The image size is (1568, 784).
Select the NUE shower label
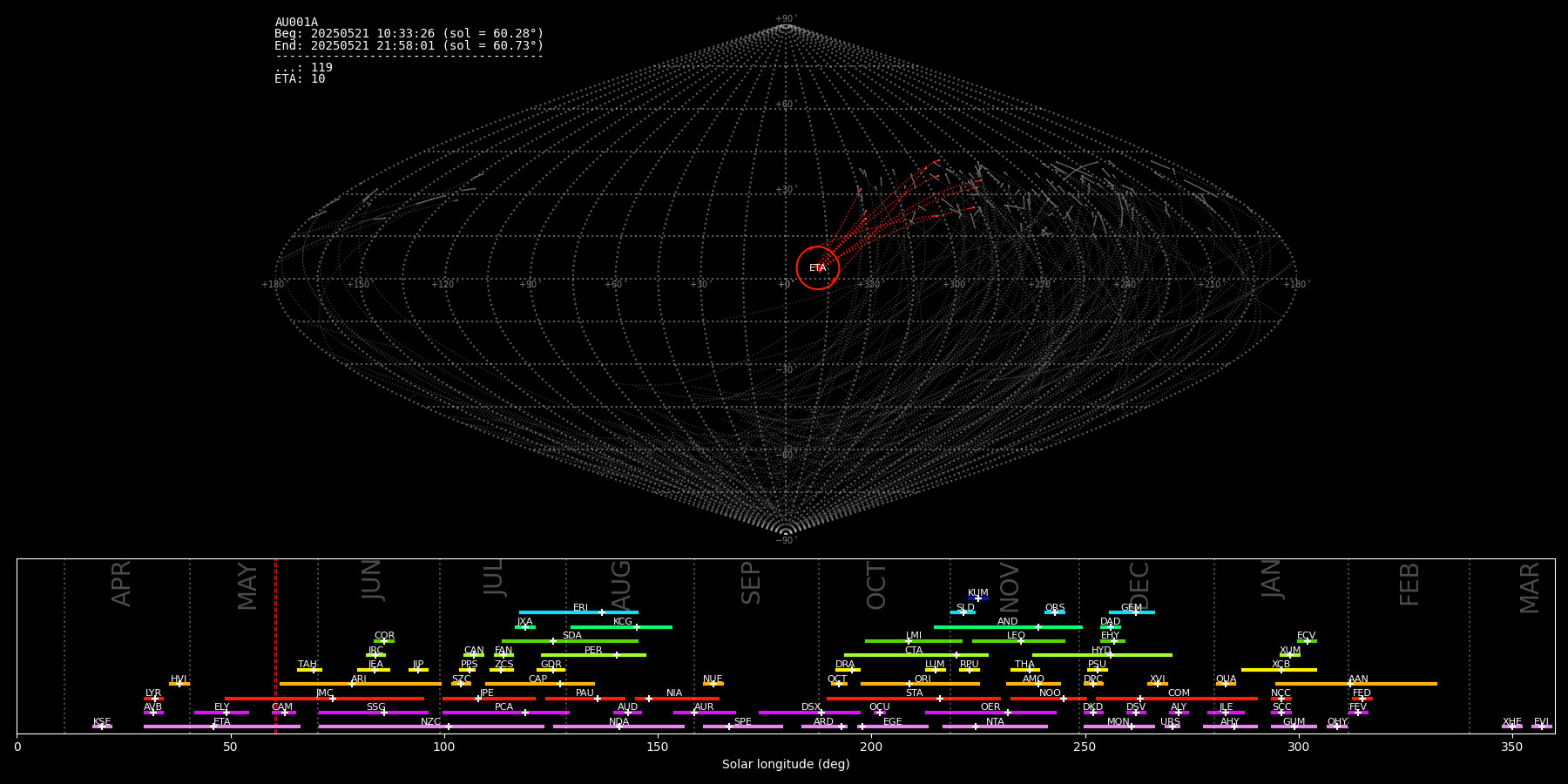click(713, 679)
